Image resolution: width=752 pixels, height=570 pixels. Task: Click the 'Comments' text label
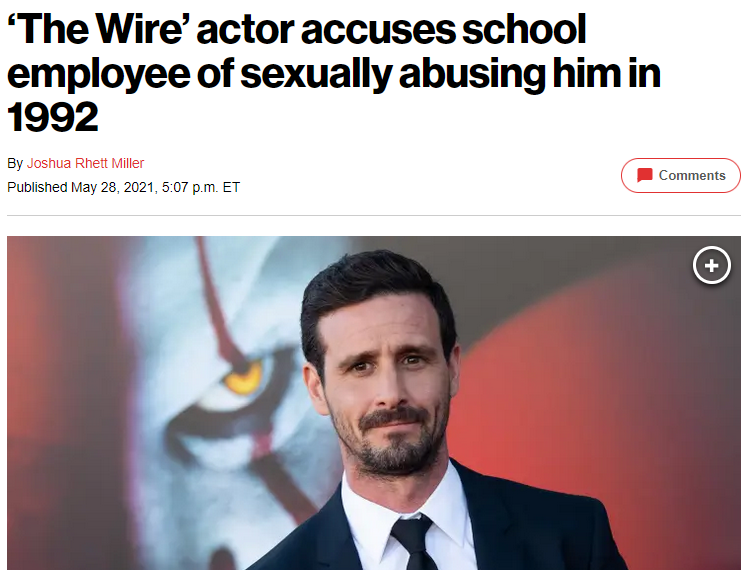(x=692, y=175)
